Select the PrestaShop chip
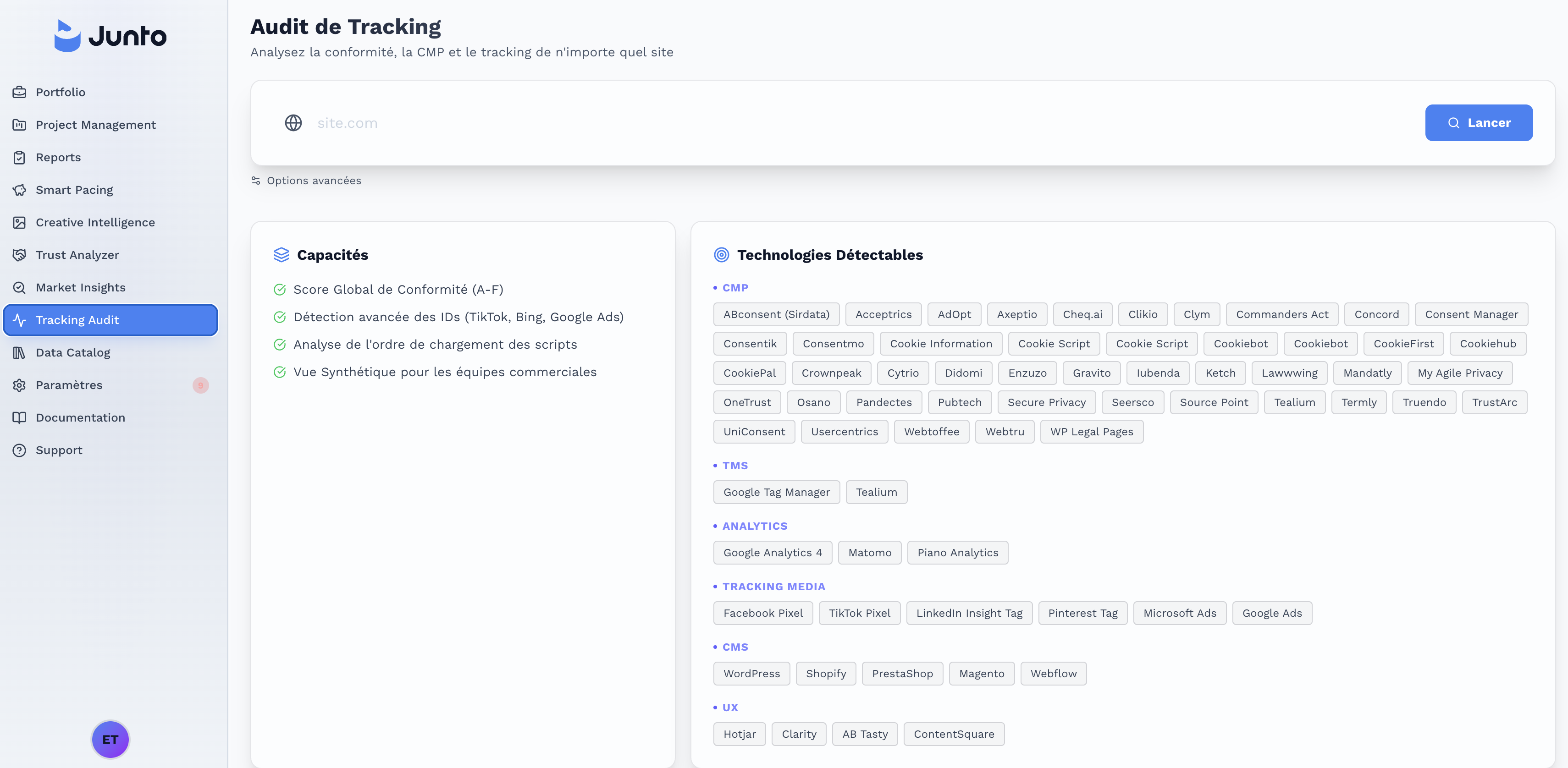 (x=902, y=674)
